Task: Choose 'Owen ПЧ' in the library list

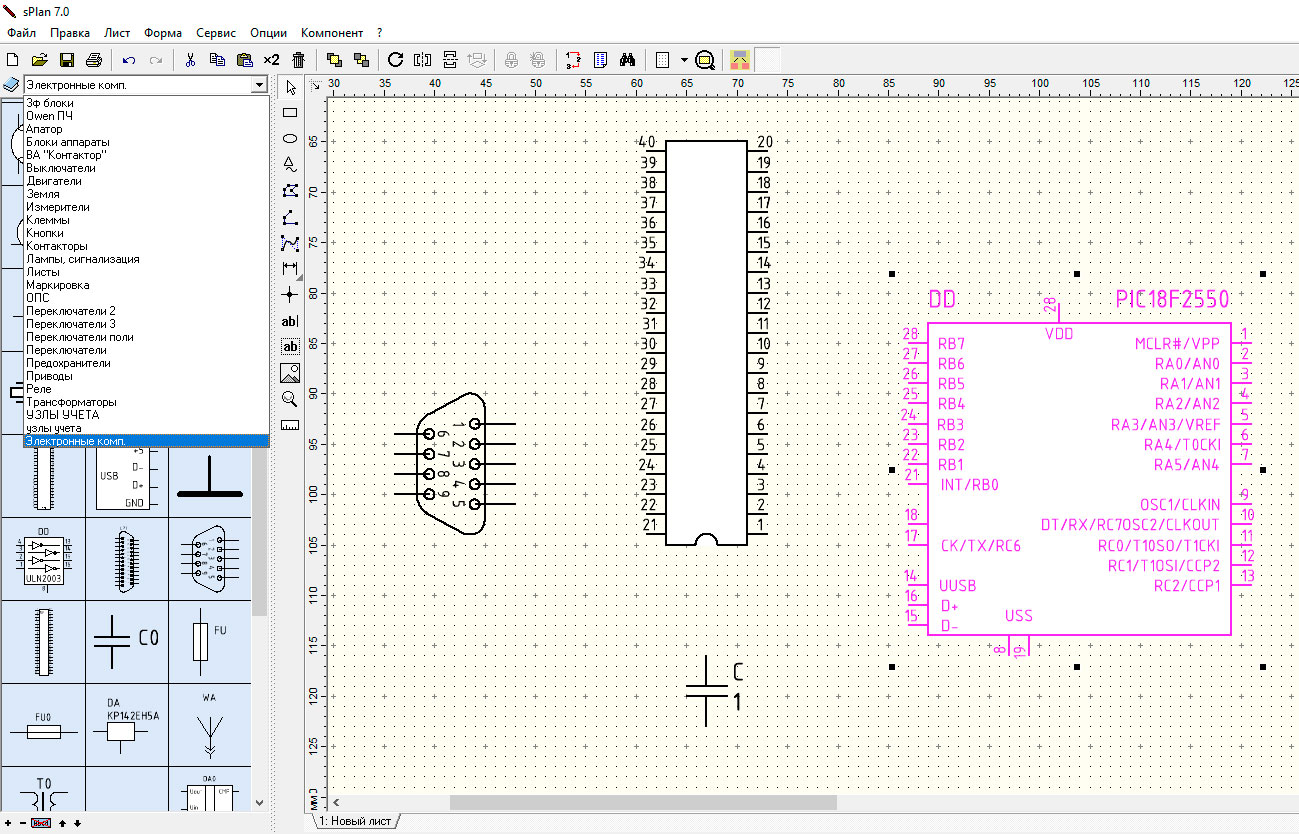Action: click(147, 116)
